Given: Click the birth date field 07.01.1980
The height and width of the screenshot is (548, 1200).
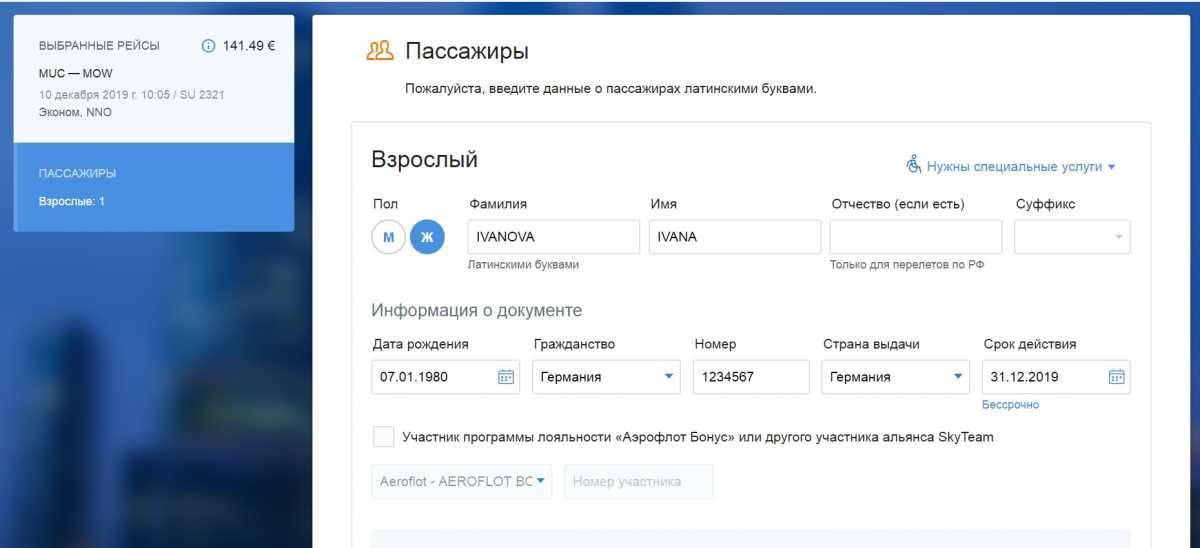Looking at the screenshot, I should click(x=445, y=377).
